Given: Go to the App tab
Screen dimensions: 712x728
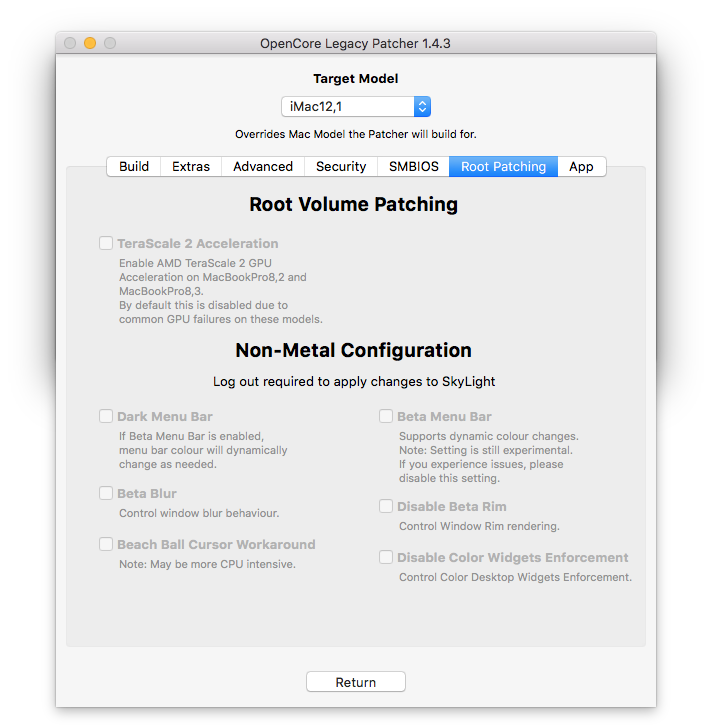Looking at the screenshot, I should [581, 167].
